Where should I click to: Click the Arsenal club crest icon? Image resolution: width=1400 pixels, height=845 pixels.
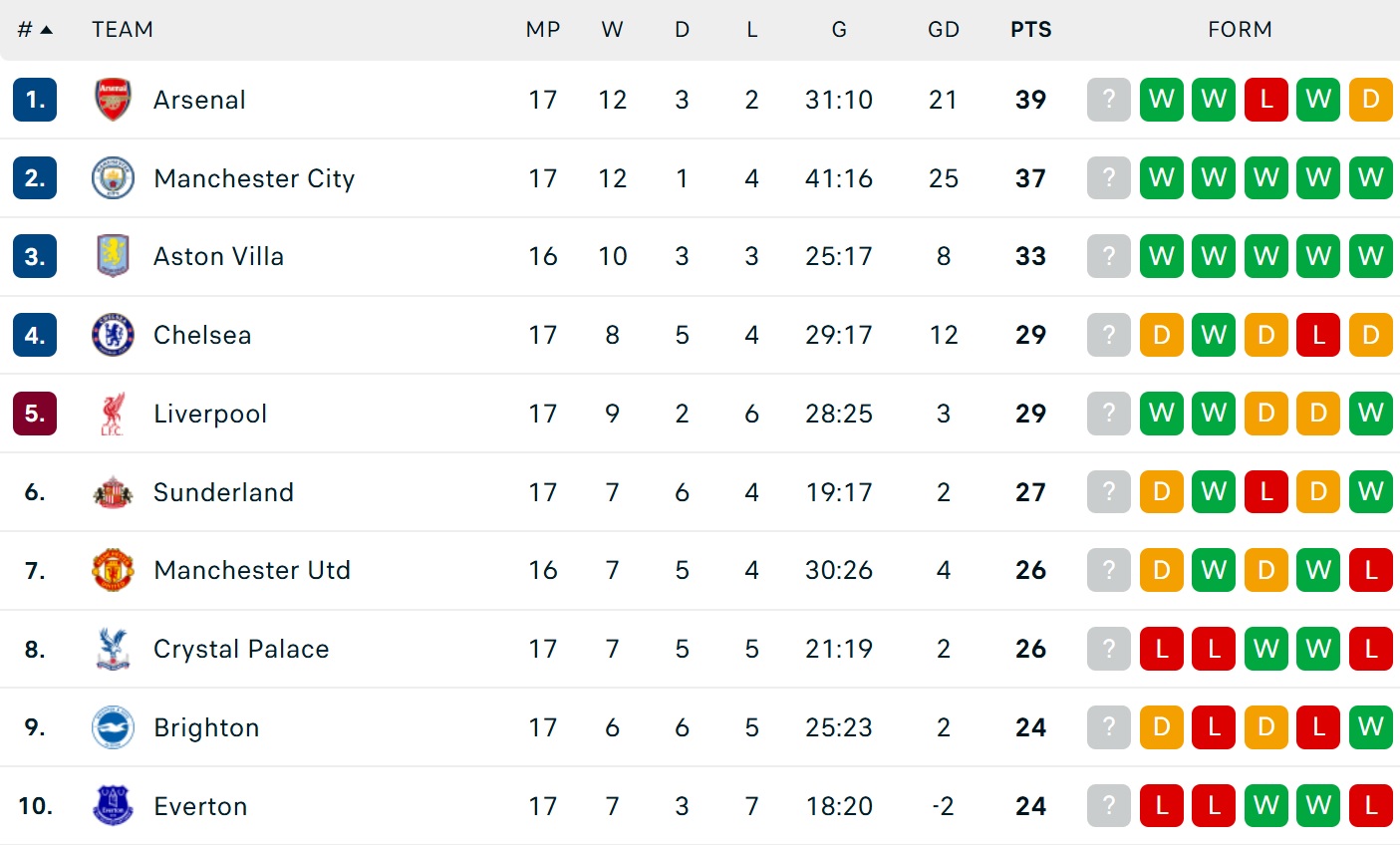[113, 100]
